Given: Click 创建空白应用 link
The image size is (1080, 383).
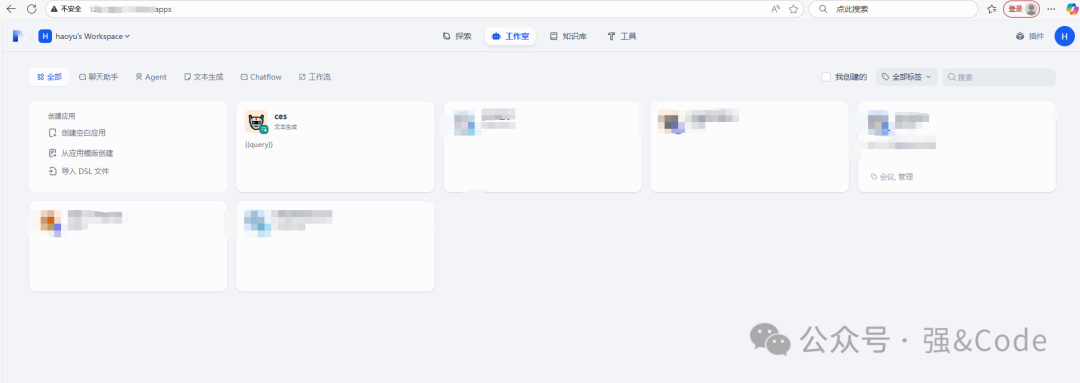Looking at the screenshot, I should 77,133.
